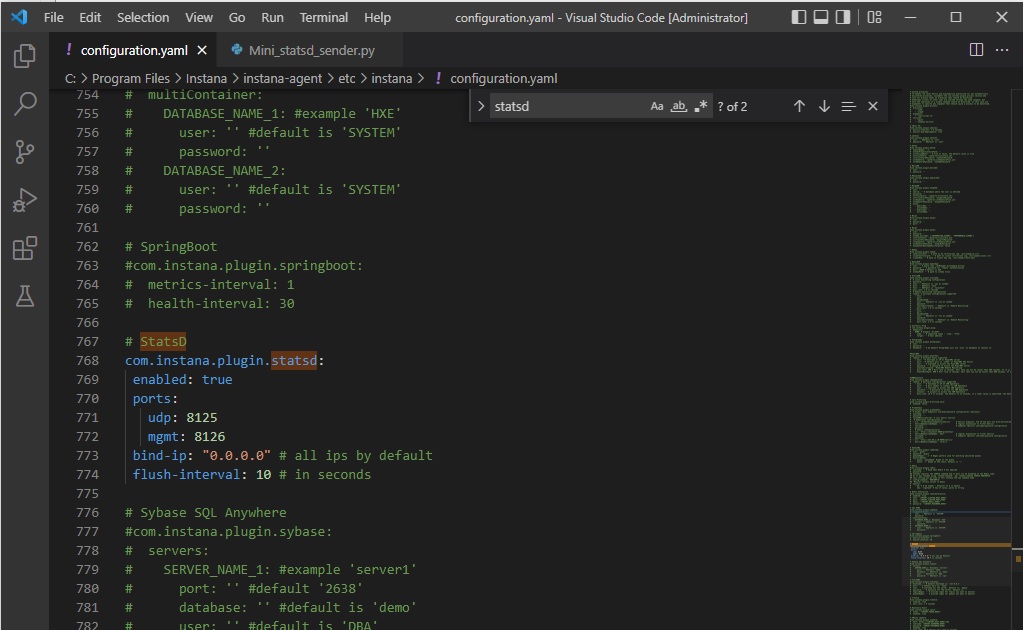
Task: Split the editor to the right
Action: [976, 50]
